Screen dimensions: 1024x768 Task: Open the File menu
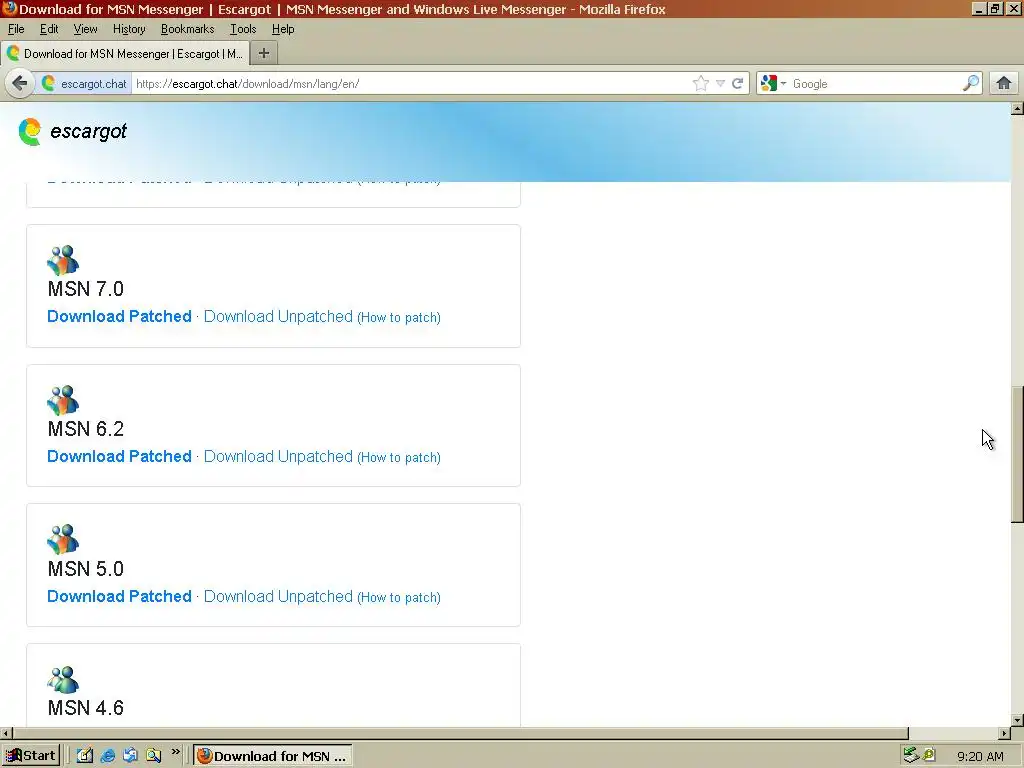(x=16, y=29)
